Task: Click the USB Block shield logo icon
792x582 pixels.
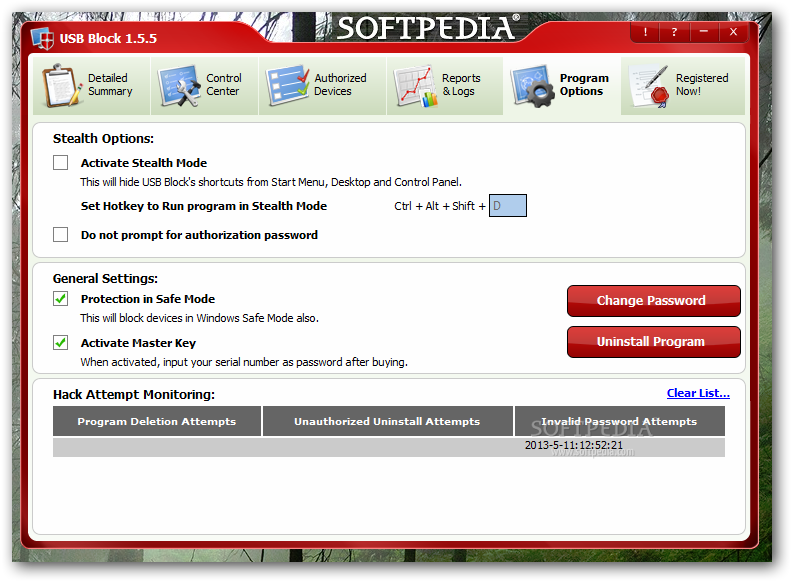Action: [x=42, y=38]
